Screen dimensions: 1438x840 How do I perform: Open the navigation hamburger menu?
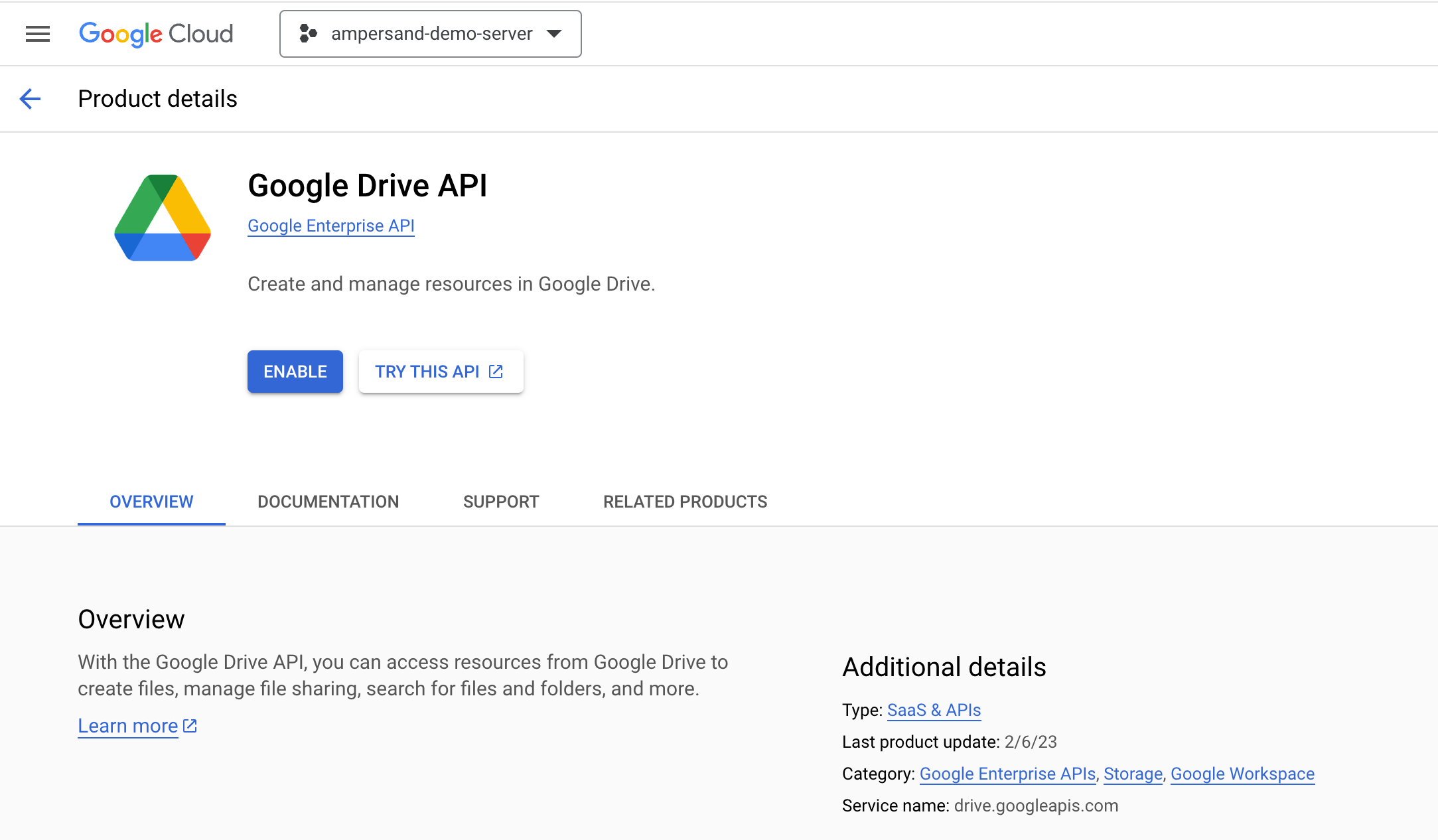38,34
